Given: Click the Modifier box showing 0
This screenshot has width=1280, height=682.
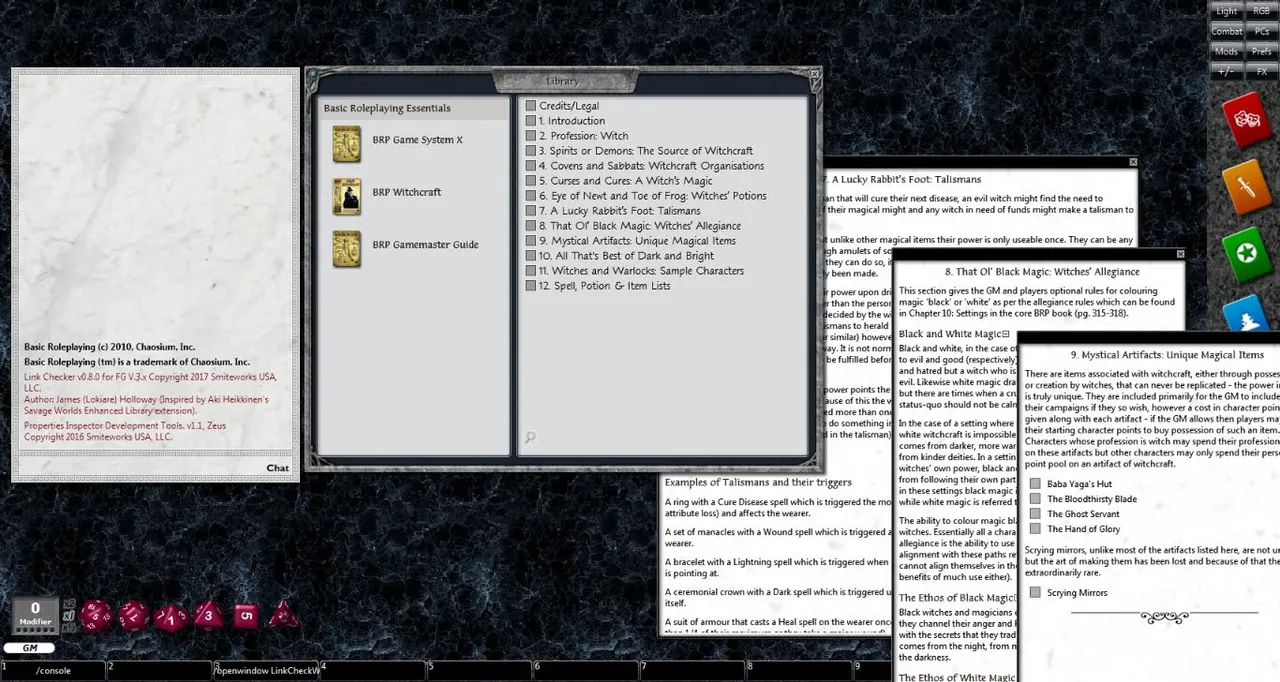Looking at the screenshot, I should coord(35,614).
